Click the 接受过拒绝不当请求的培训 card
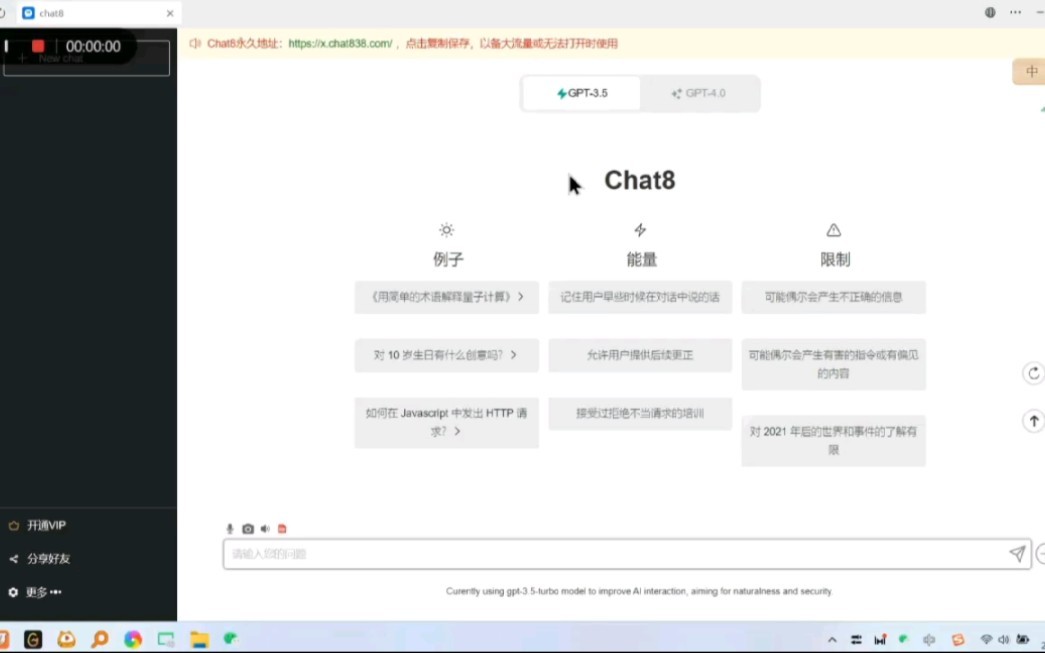 [x=640, y=413]
